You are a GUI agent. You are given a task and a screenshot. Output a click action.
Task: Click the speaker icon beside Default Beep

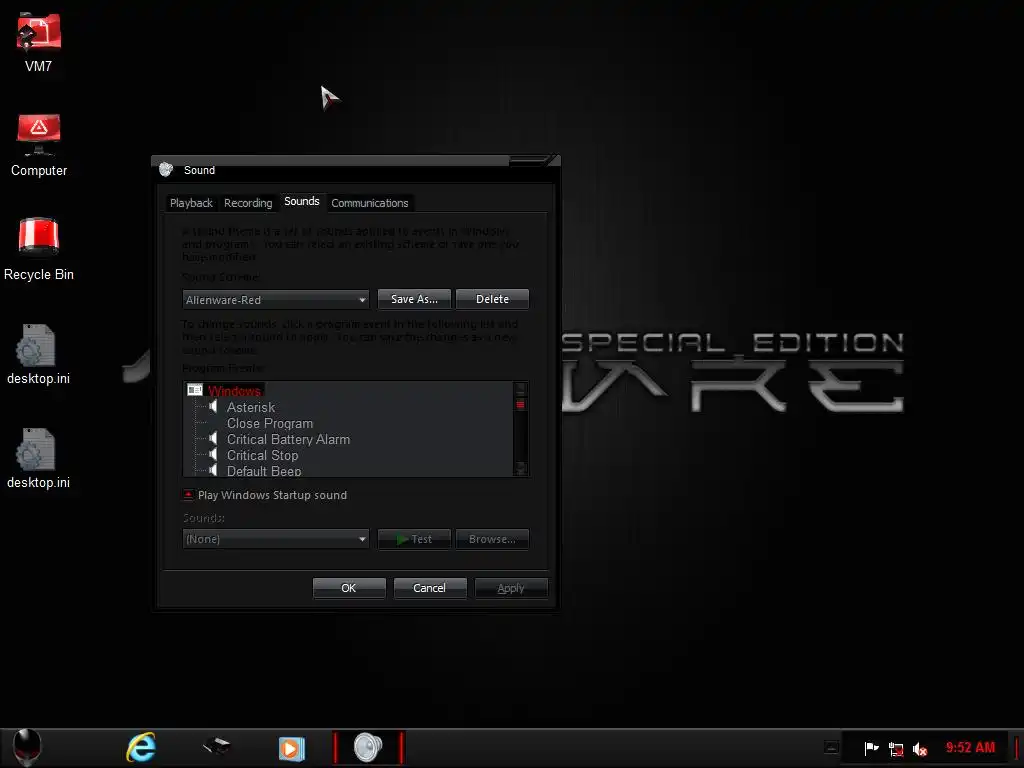[214, 470]
